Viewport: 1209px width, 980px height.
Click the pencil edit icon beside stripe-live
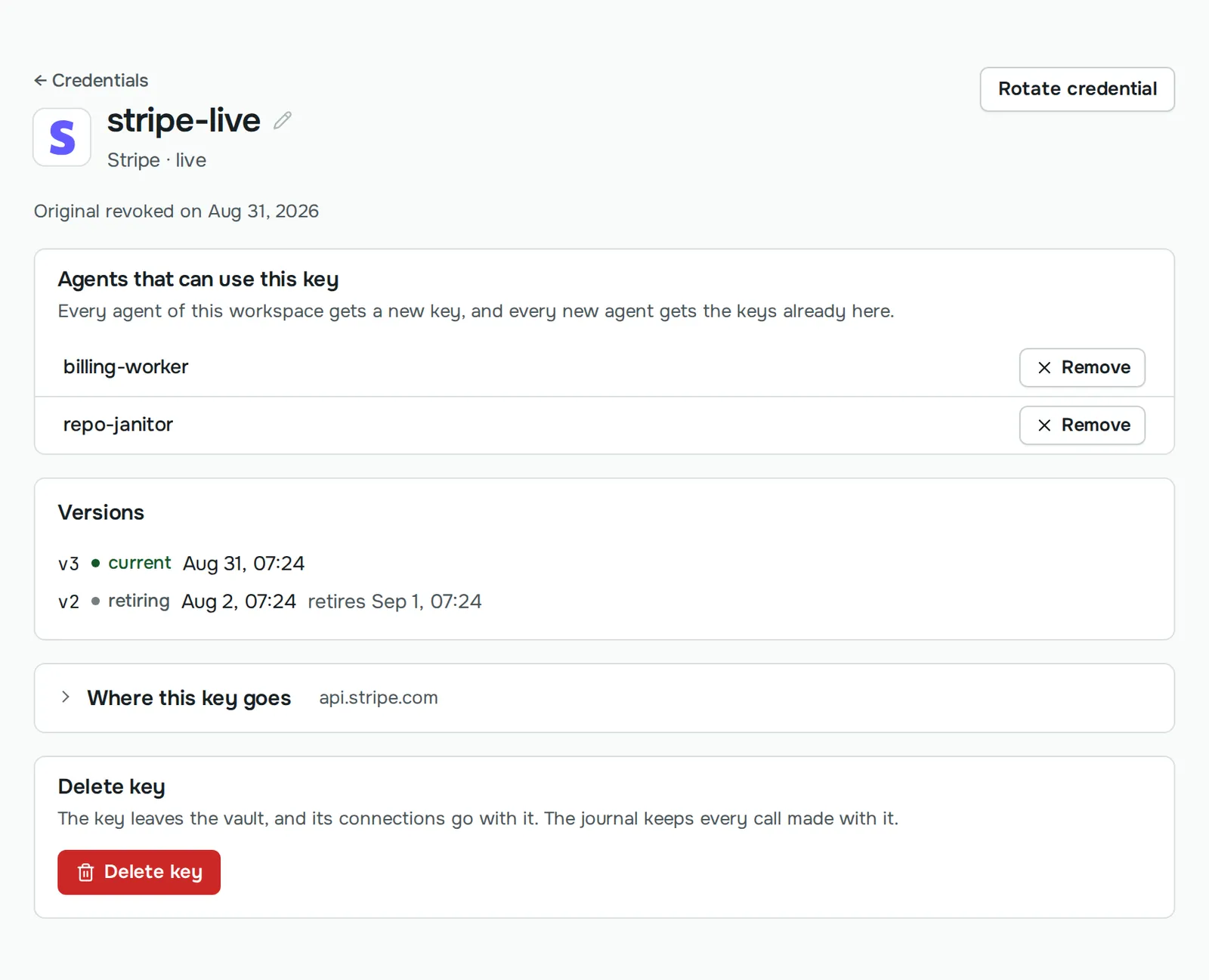point(283,120)
